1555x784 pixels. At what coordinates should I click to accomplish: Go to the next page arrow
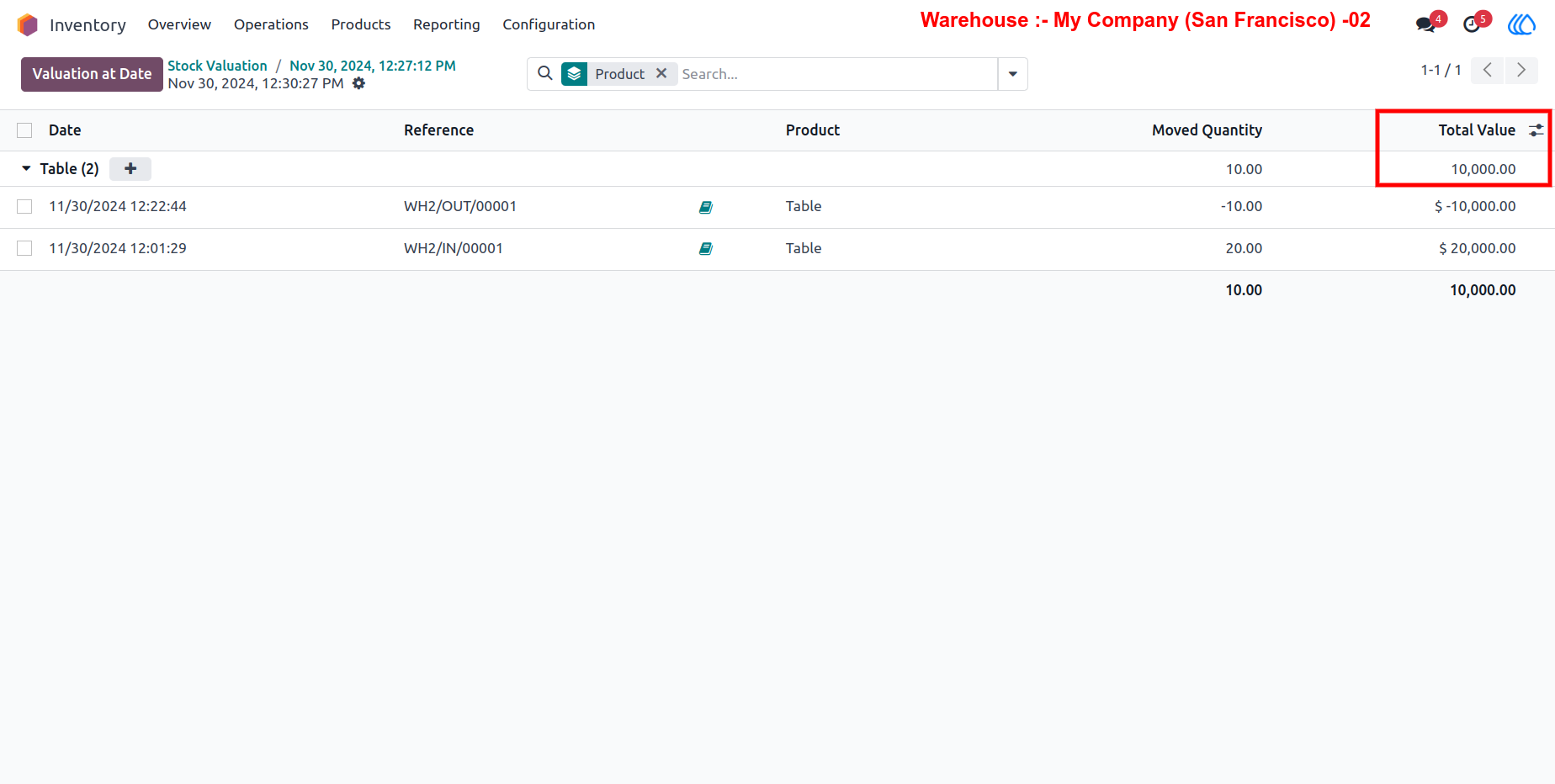(1521, 71)
